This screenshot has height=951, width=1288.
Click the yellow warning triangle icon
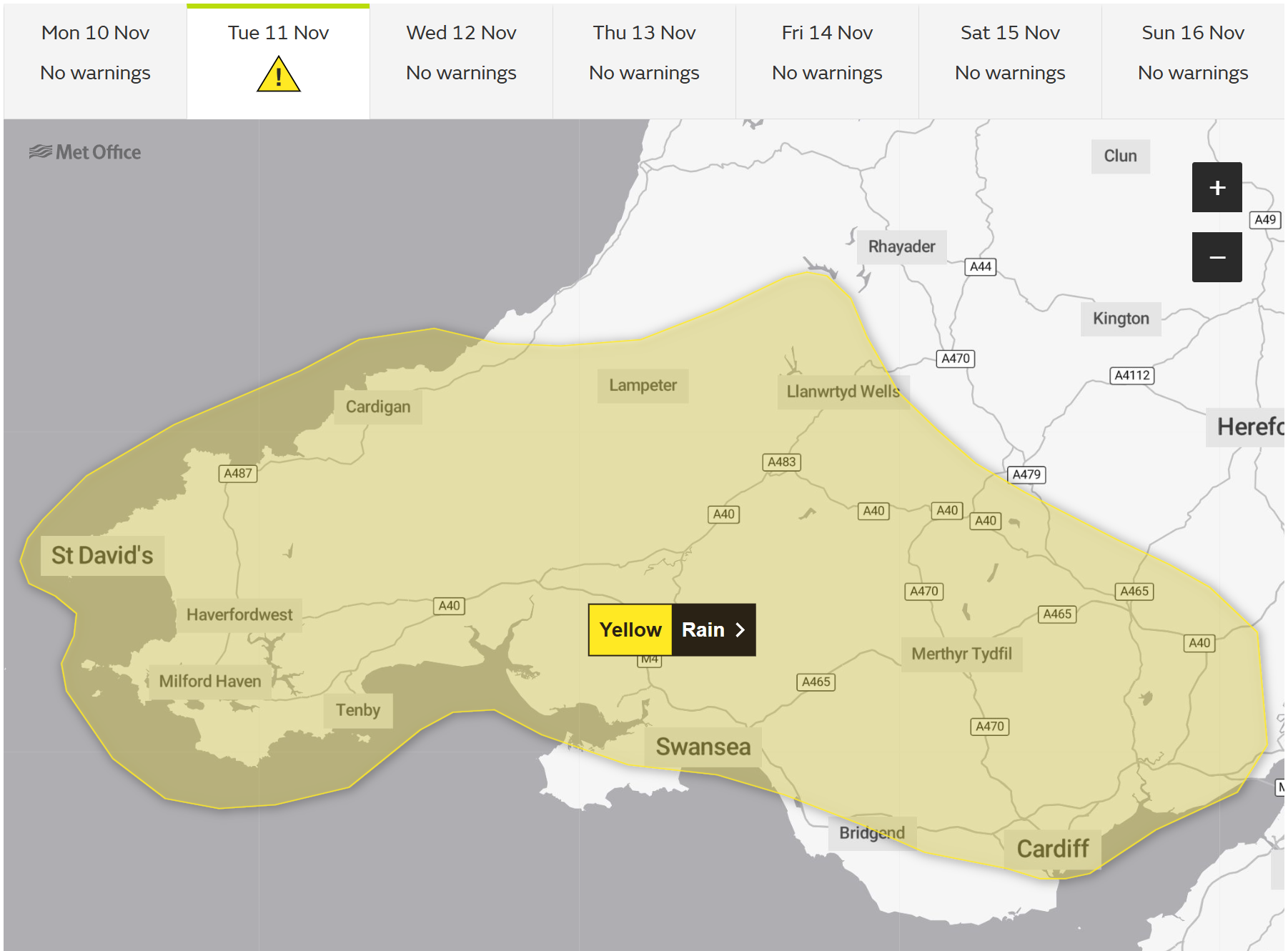point(278,75)
